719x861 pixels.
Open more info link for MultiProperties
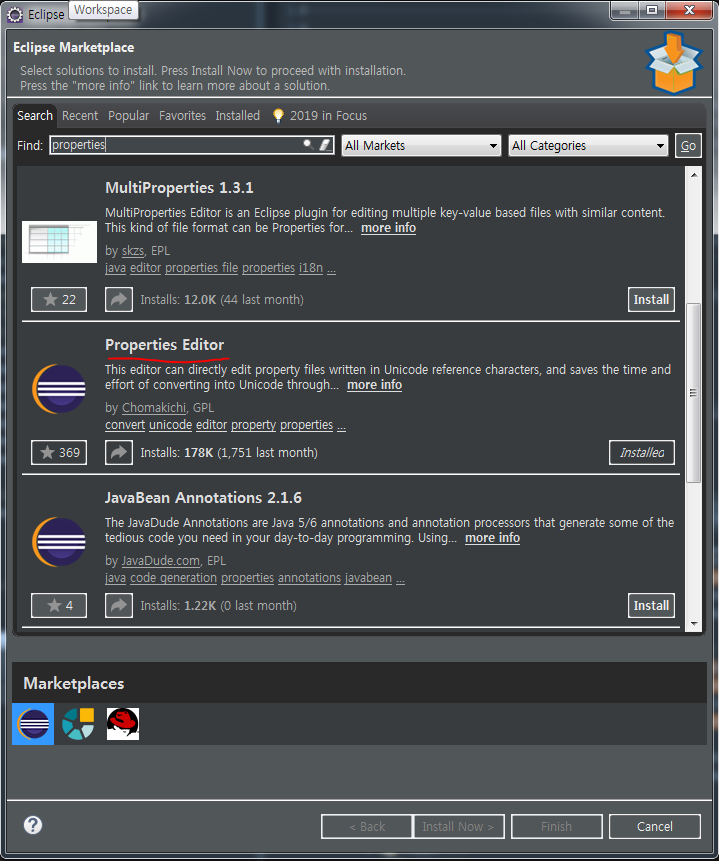[x=388, y=228]
